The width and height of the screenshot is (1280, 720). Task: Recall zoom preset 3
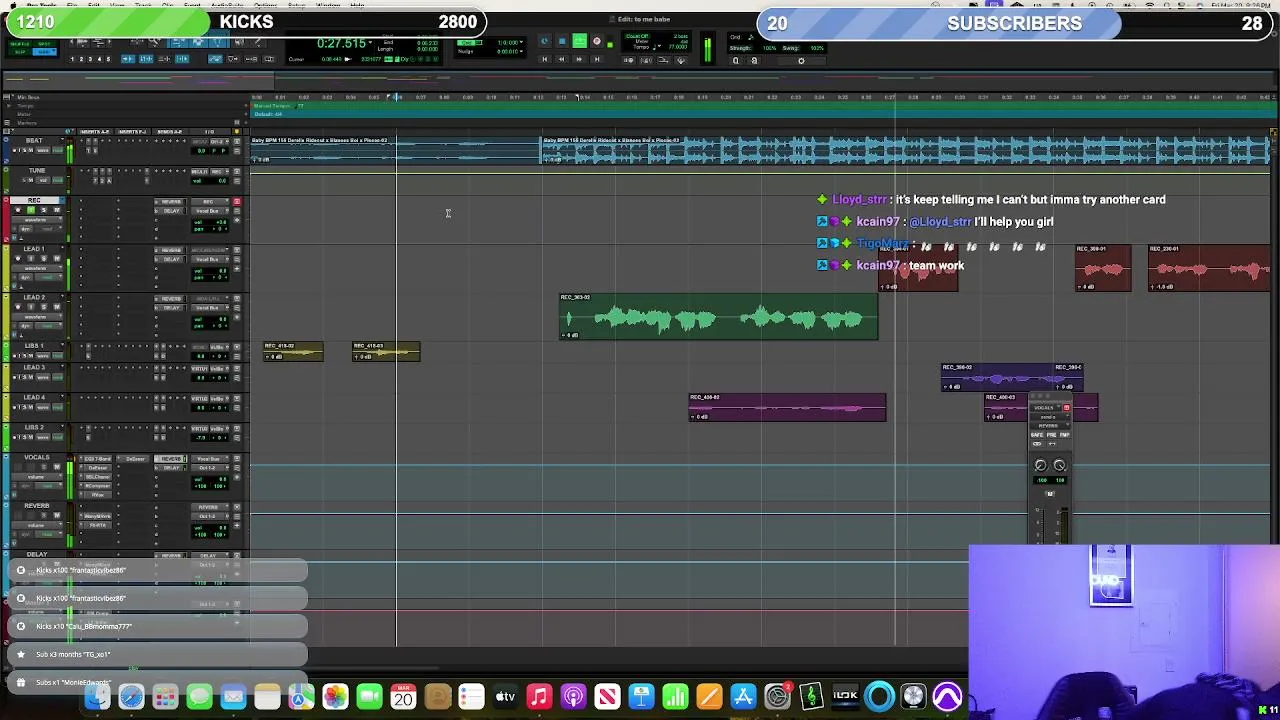90,59
